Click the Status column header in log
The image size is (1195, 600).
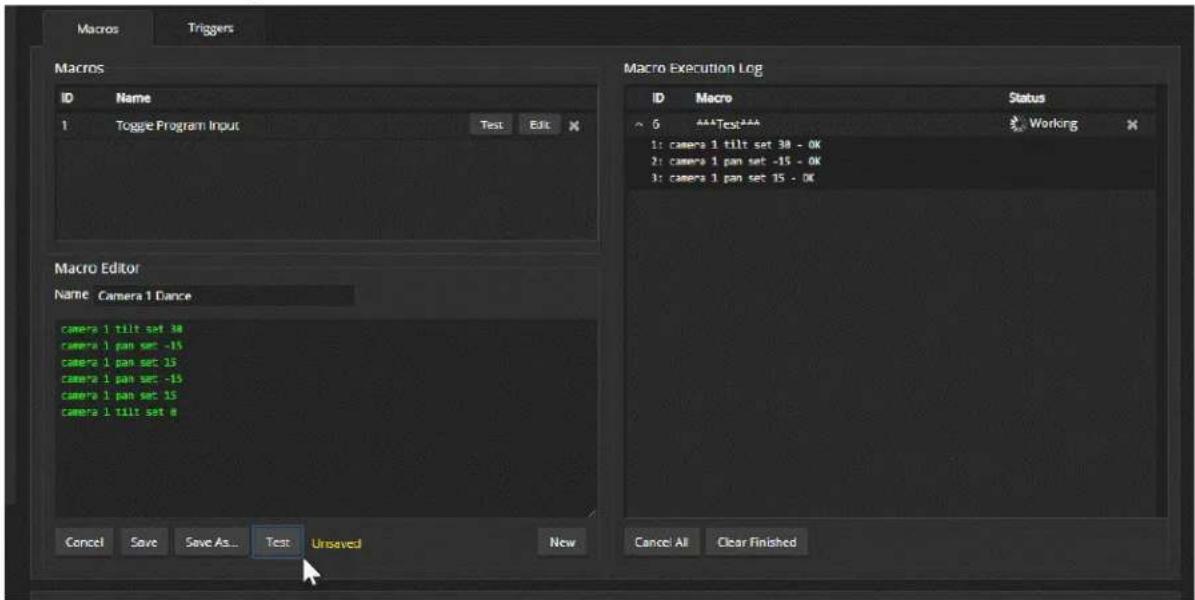click(x=1026, y=98)
